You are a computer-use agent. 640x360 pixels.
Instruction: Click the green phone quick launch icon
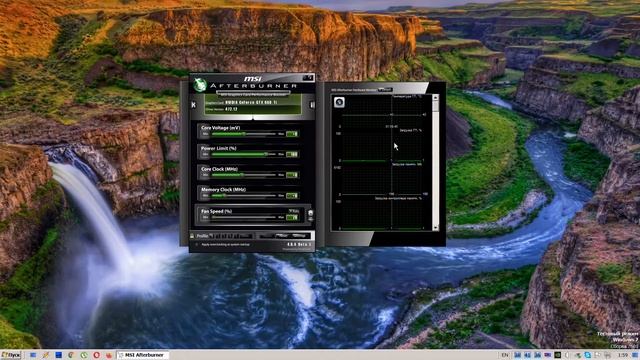click(x=84, y=355)
